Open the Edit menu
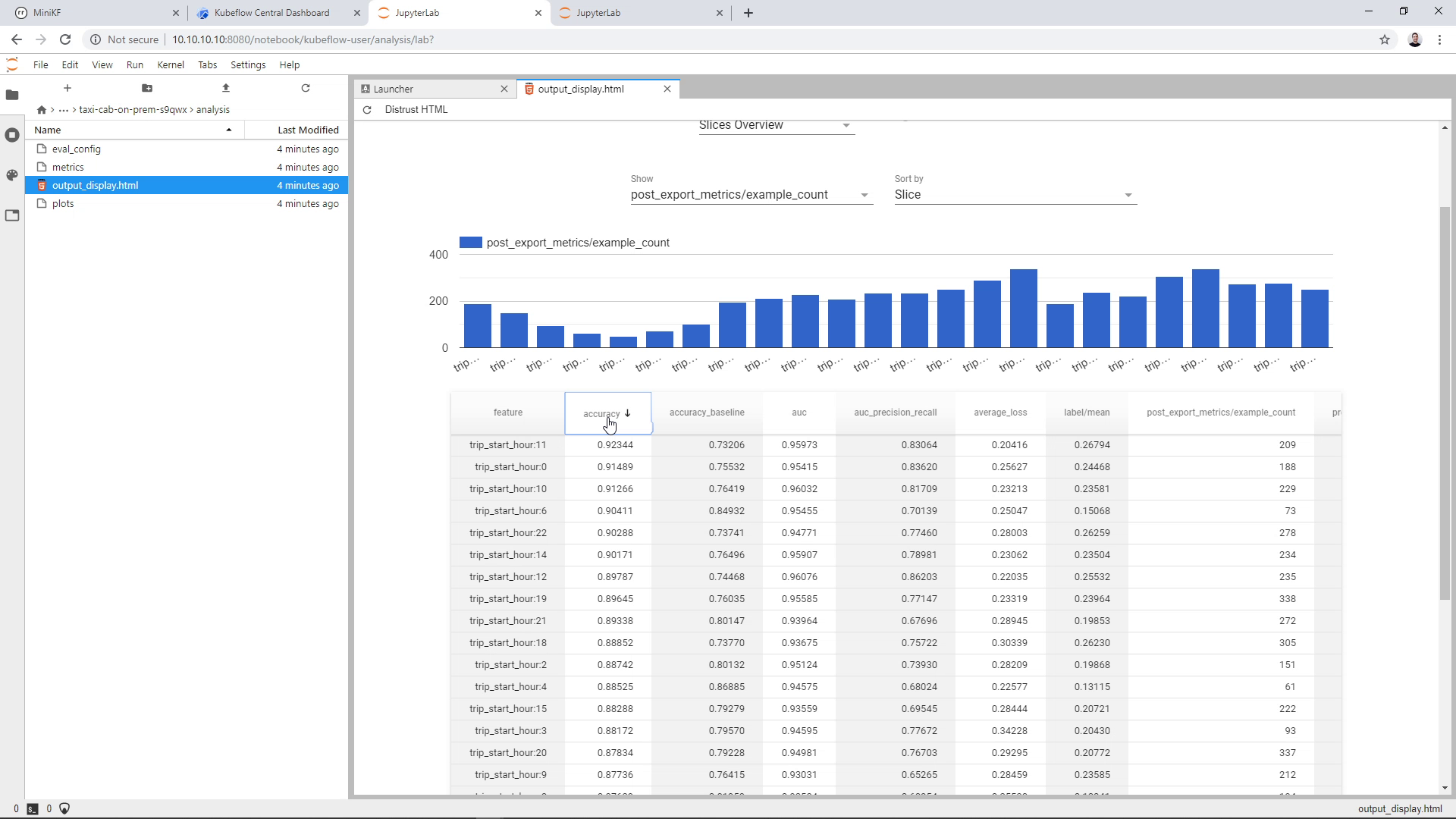Image resolution: width=1456 pixels, height=819 pixels. [x=70, y=65]
